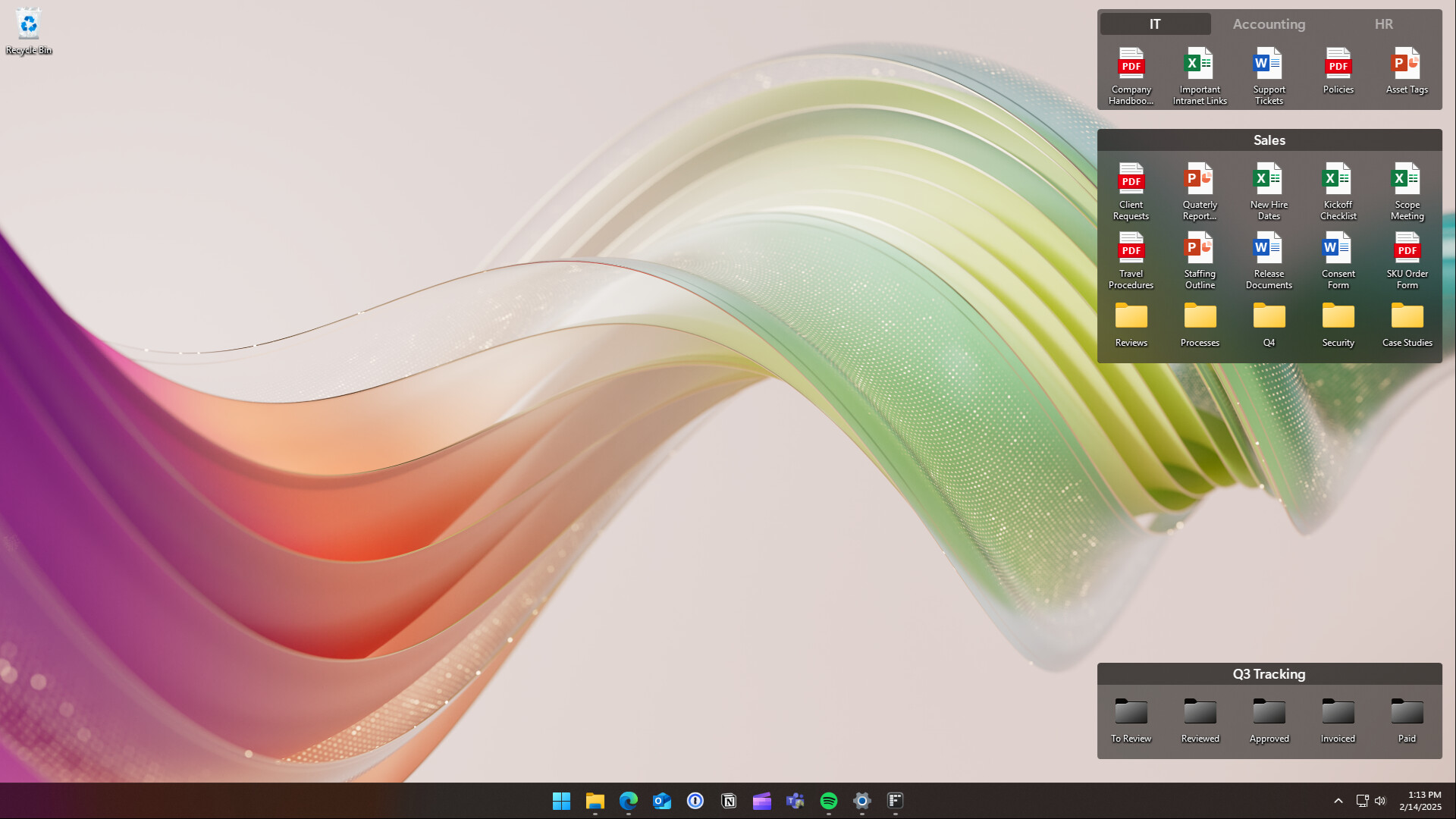Open the Case Studies folder

coord(1407,319)
